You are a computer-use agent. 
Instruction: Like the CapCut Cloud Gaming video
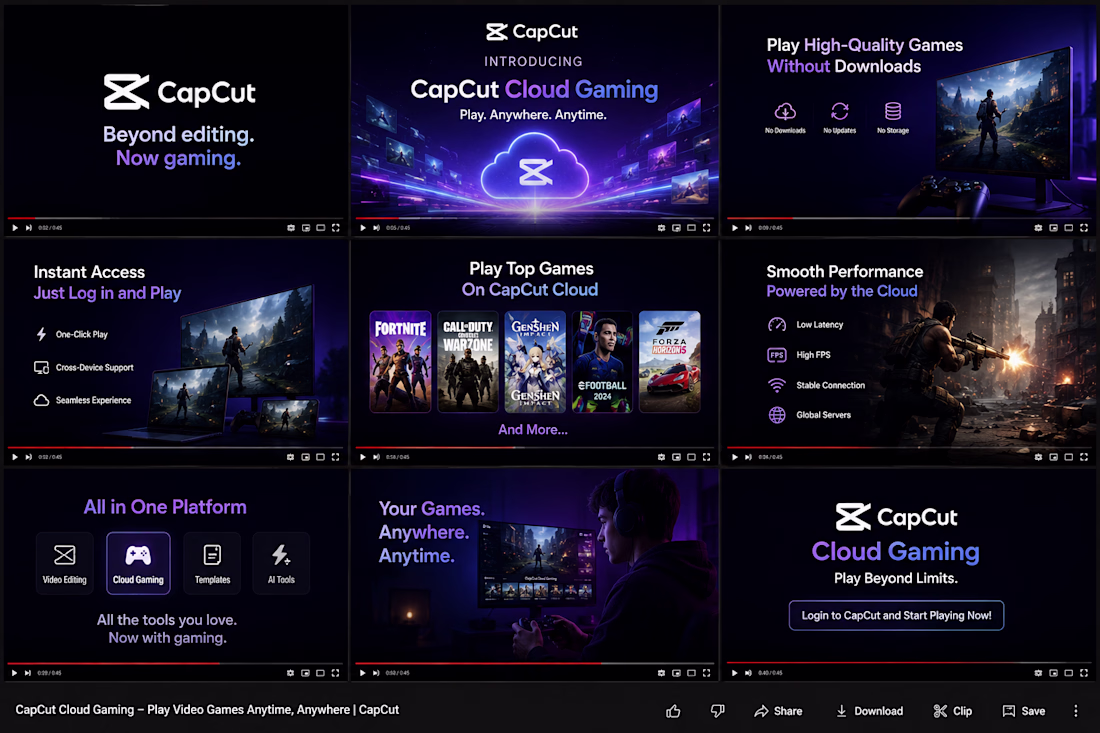(673, 711)
